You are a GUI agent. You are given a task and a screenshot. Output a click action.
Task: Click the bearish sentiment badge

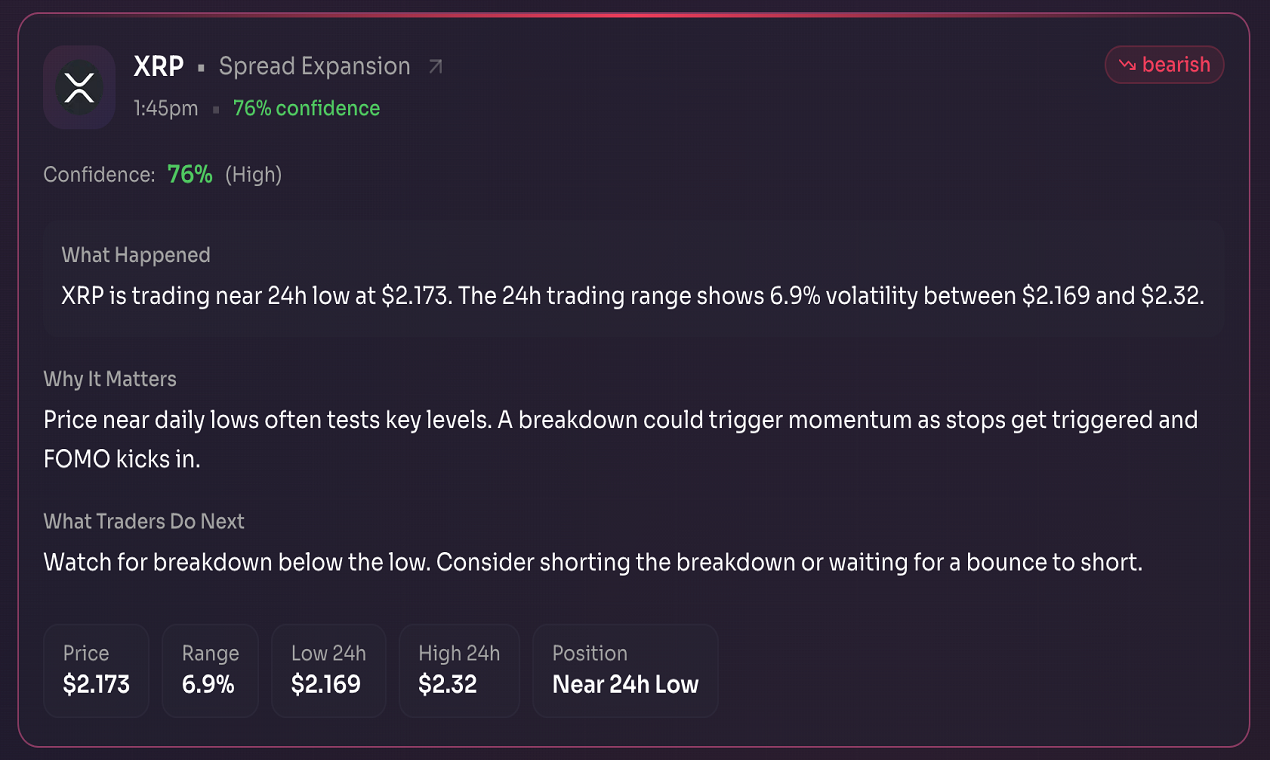coord(1164,65)
